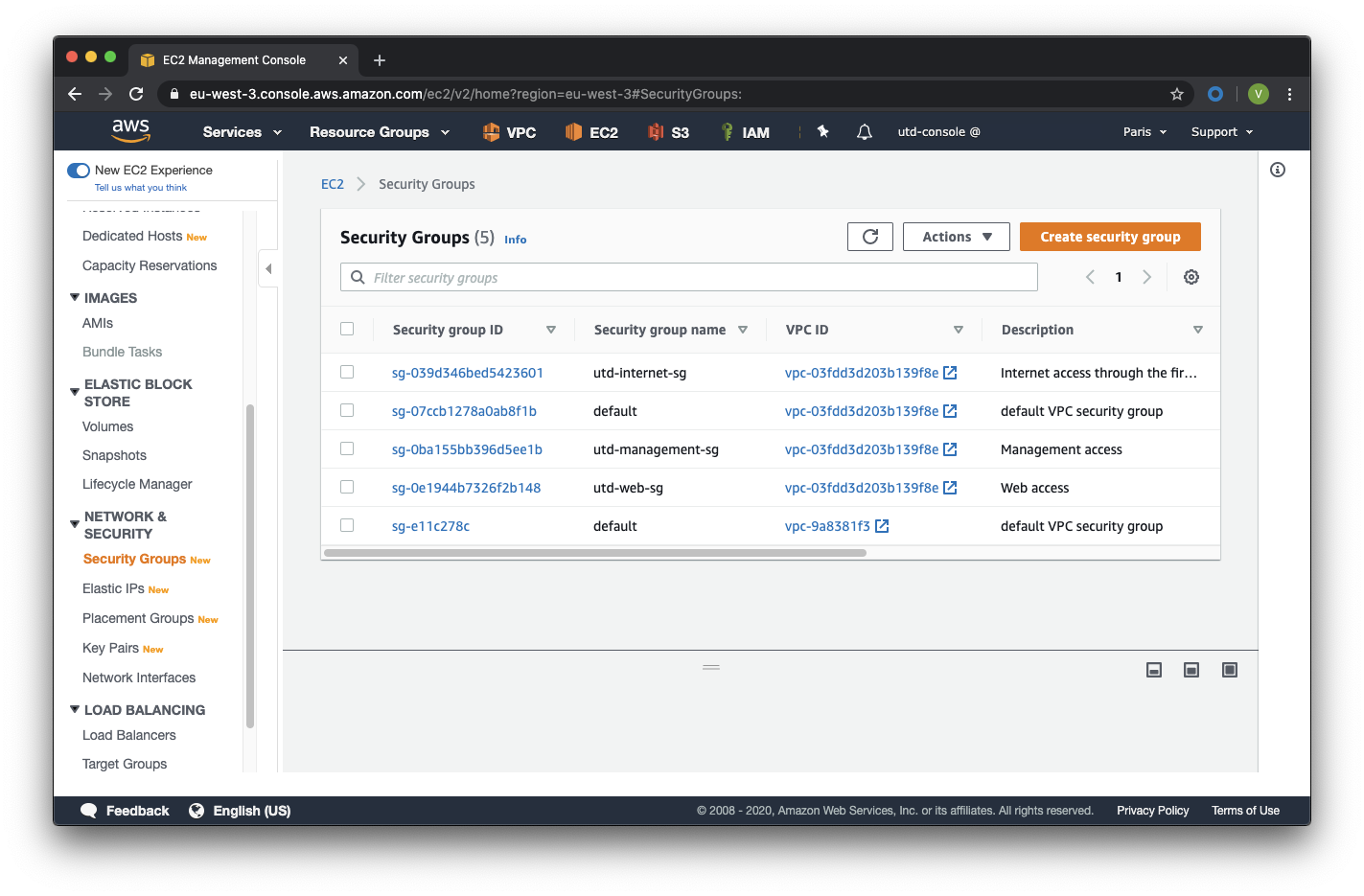Refresh the security groups list
Image resolution: width=1364 pixels, height=896 pixels.
point(870,237)
